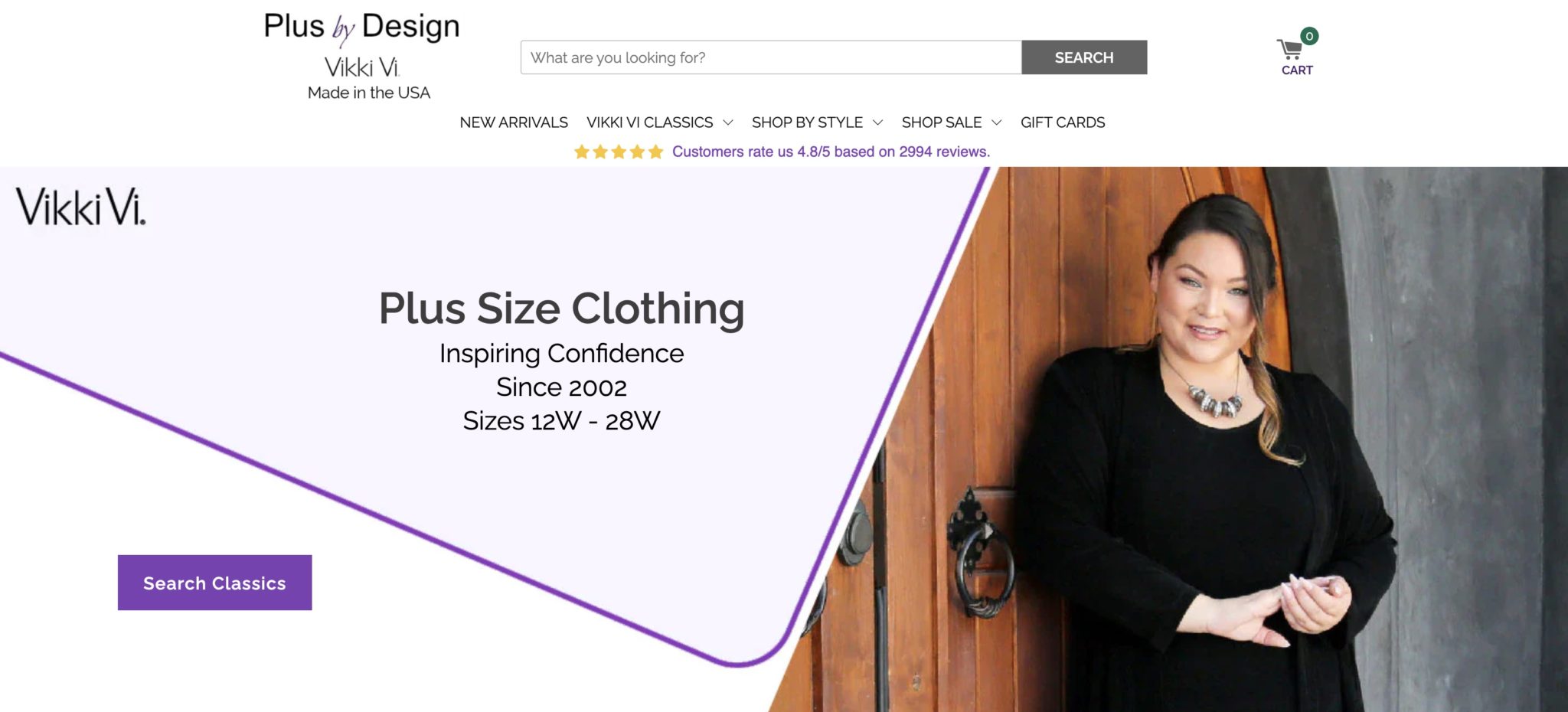1568x712 pixels.
Task: Click the Search Classics button
Action: click(x=214, y=583)
